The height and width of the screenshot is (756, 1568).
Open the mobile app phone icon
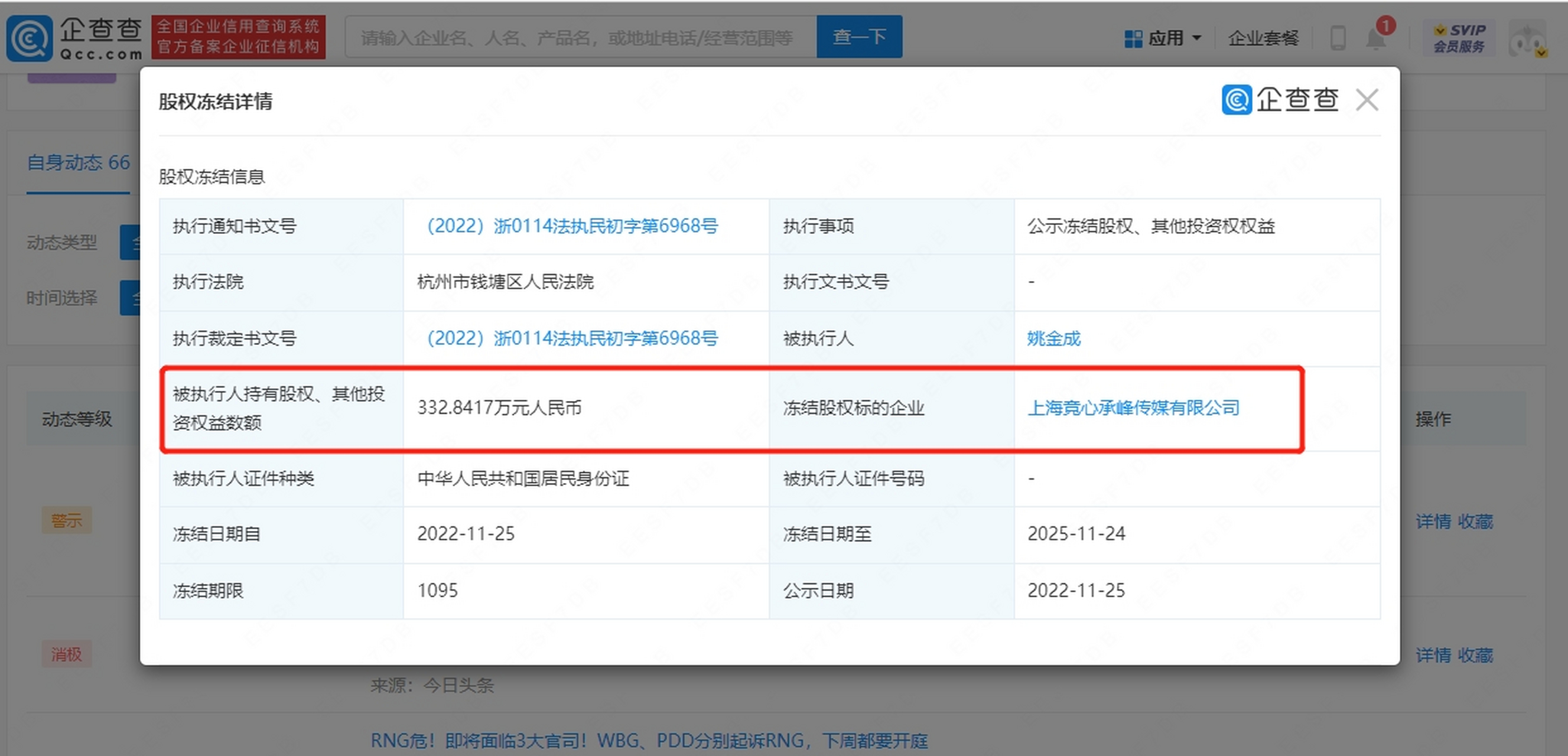[x=1338, y=38]
